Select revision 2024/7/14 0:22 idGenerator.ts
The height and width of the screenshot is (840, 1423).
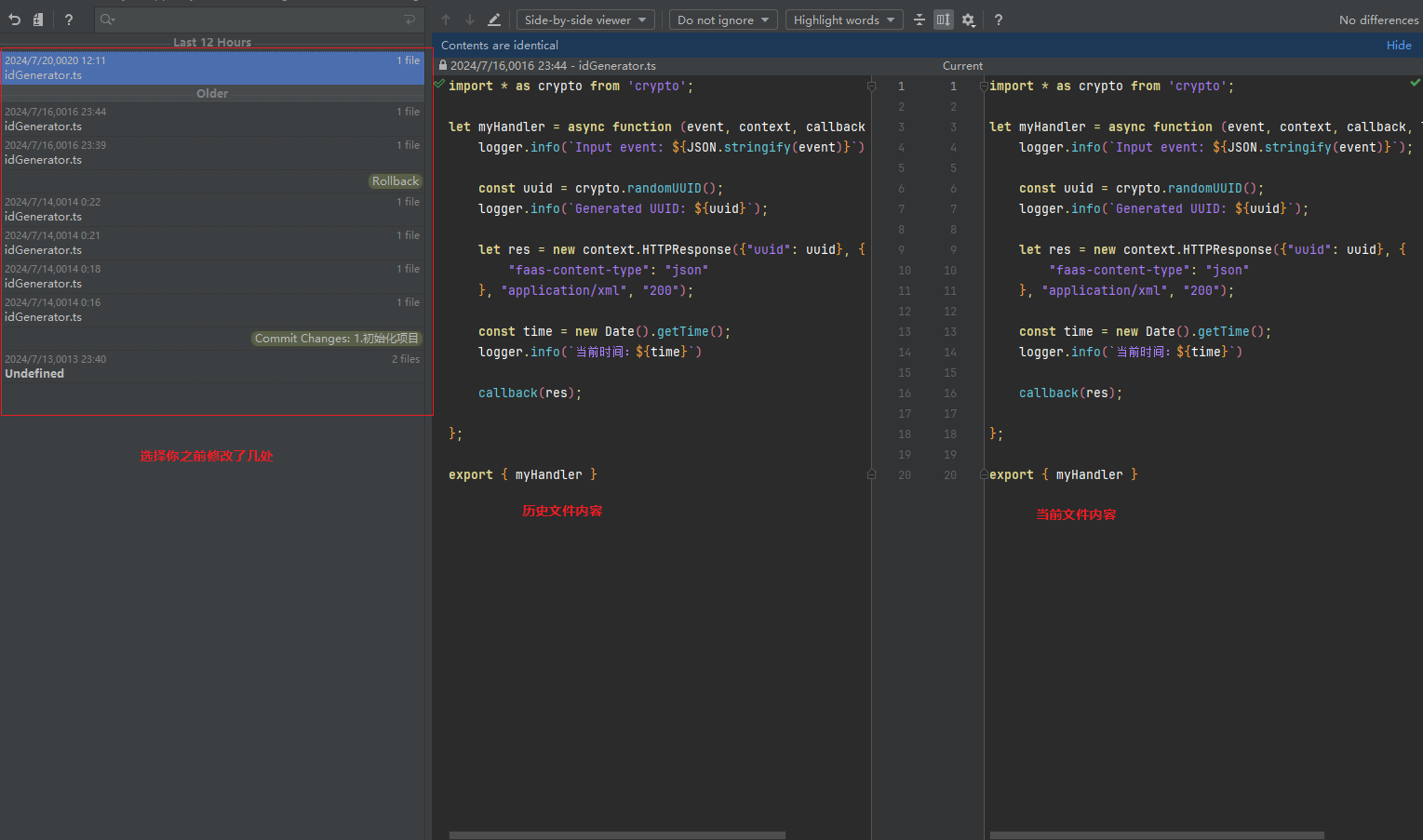click(212, 209)
